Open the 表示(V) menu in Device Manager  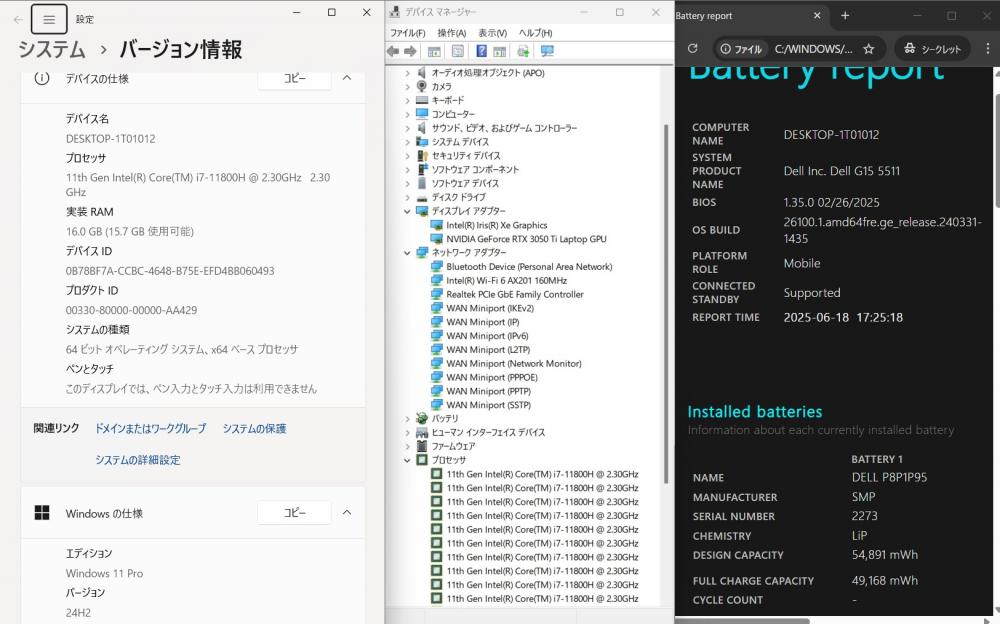[492, 33]
